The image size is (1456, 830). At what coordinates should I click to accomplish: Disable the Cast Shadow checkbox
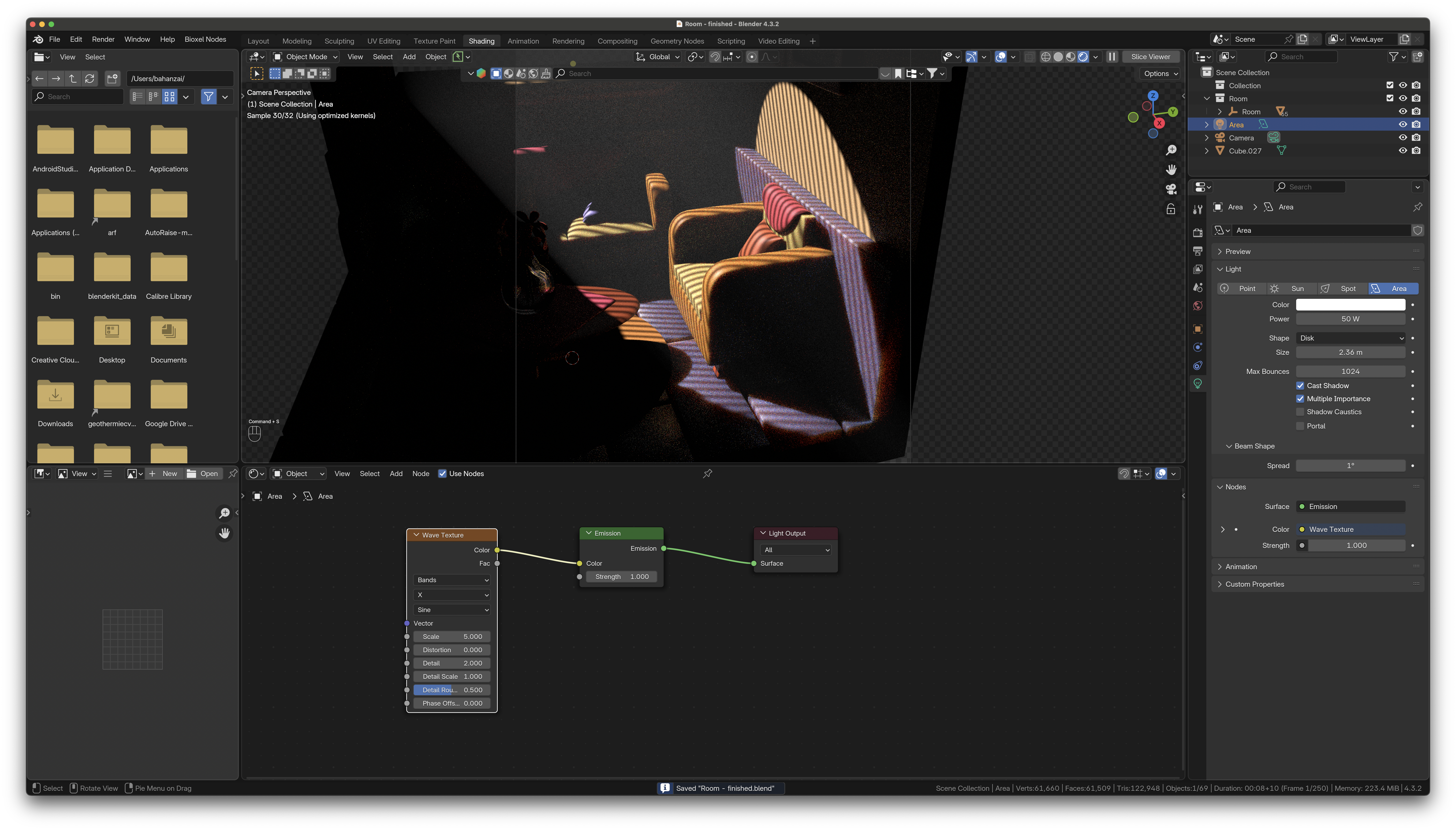pos(1300,386)
